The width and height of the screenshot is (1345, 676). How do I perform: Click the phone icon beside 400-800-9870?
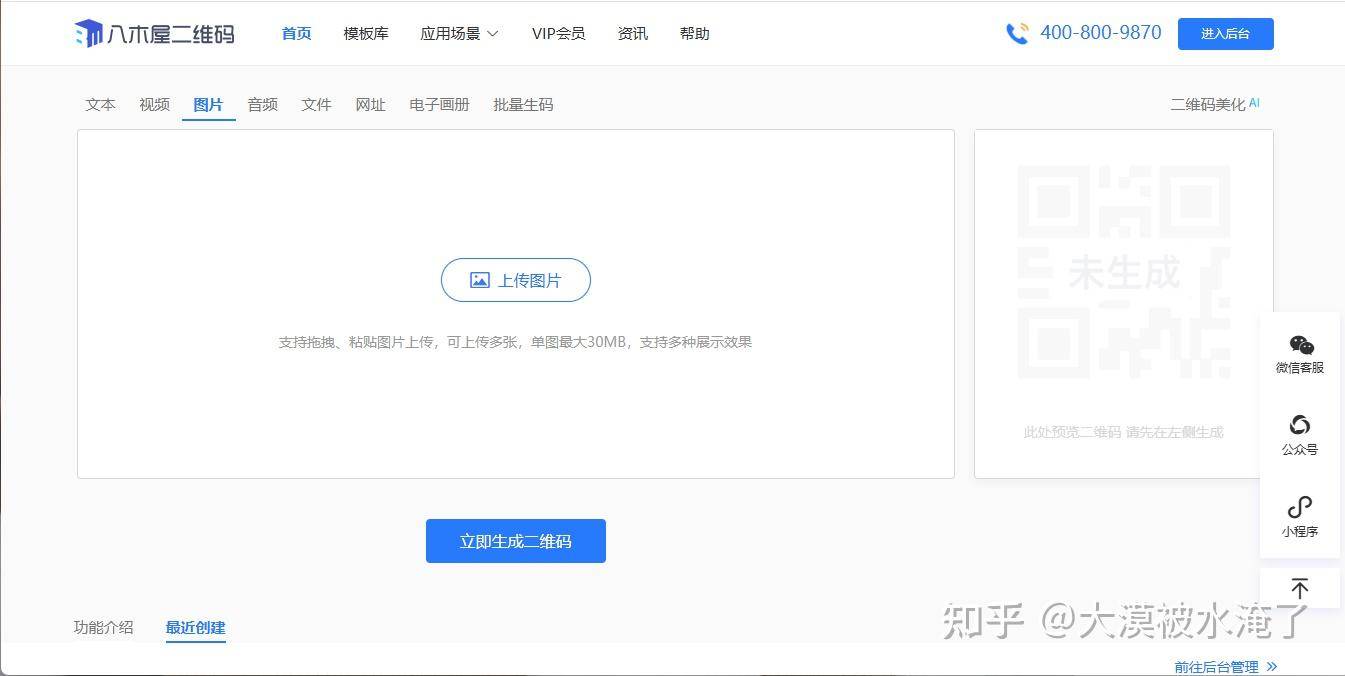point(1017,33)
